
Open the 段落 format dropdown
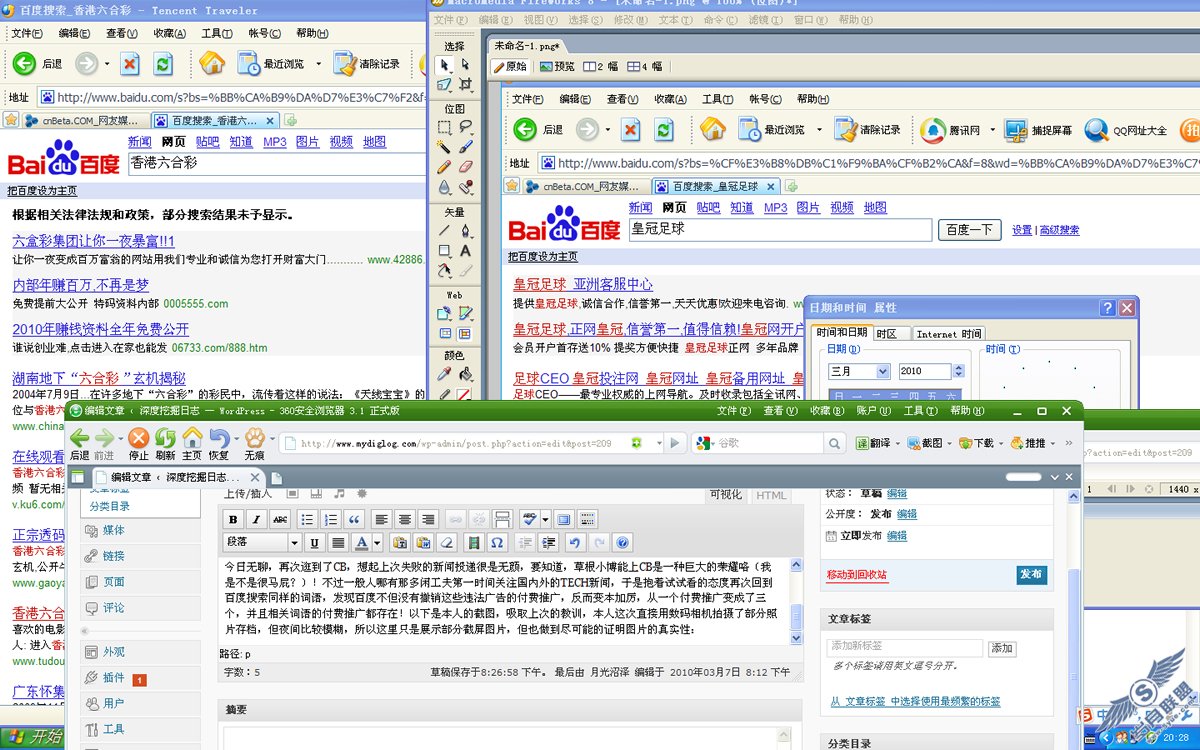click(262, 543)
